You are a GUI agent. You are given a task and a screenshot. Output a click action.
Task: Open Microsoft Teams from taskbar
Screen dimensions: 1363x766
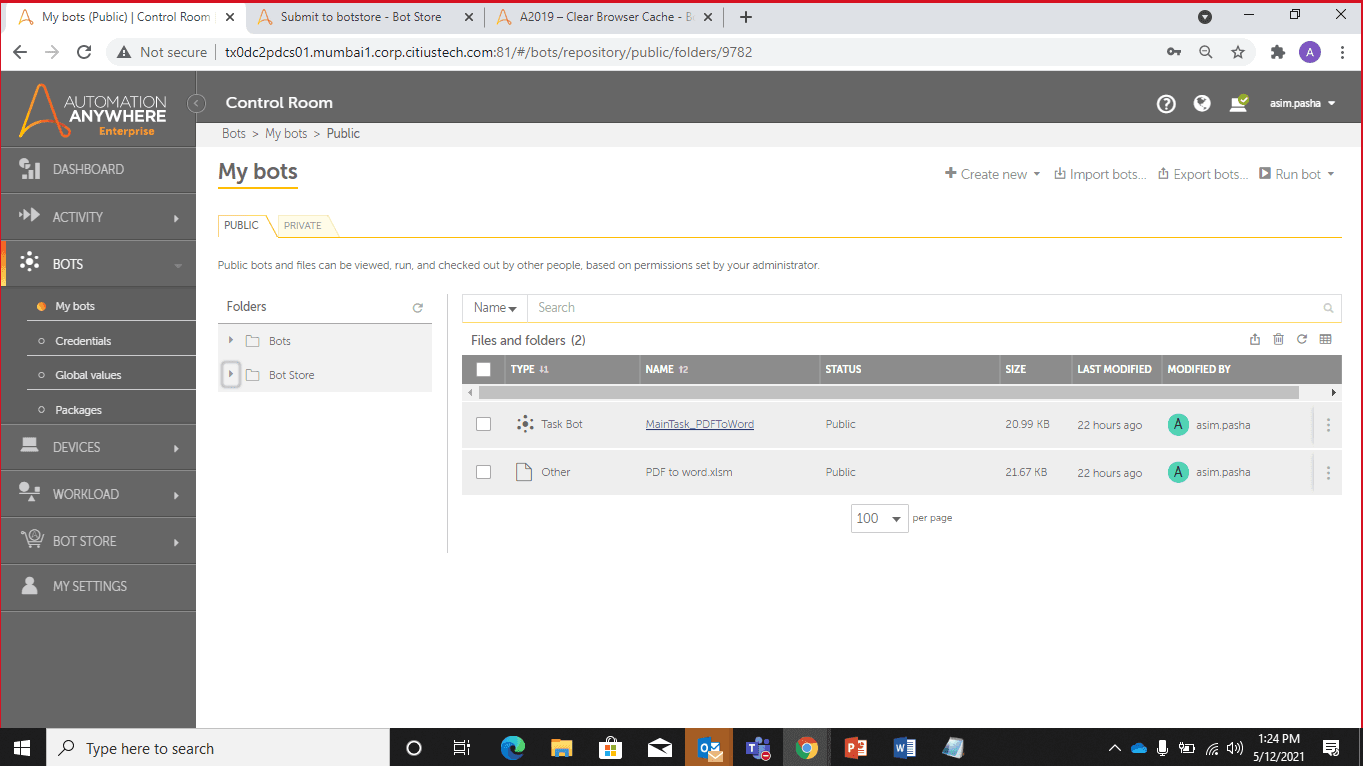pyautogui.click(x=757, y=748)
